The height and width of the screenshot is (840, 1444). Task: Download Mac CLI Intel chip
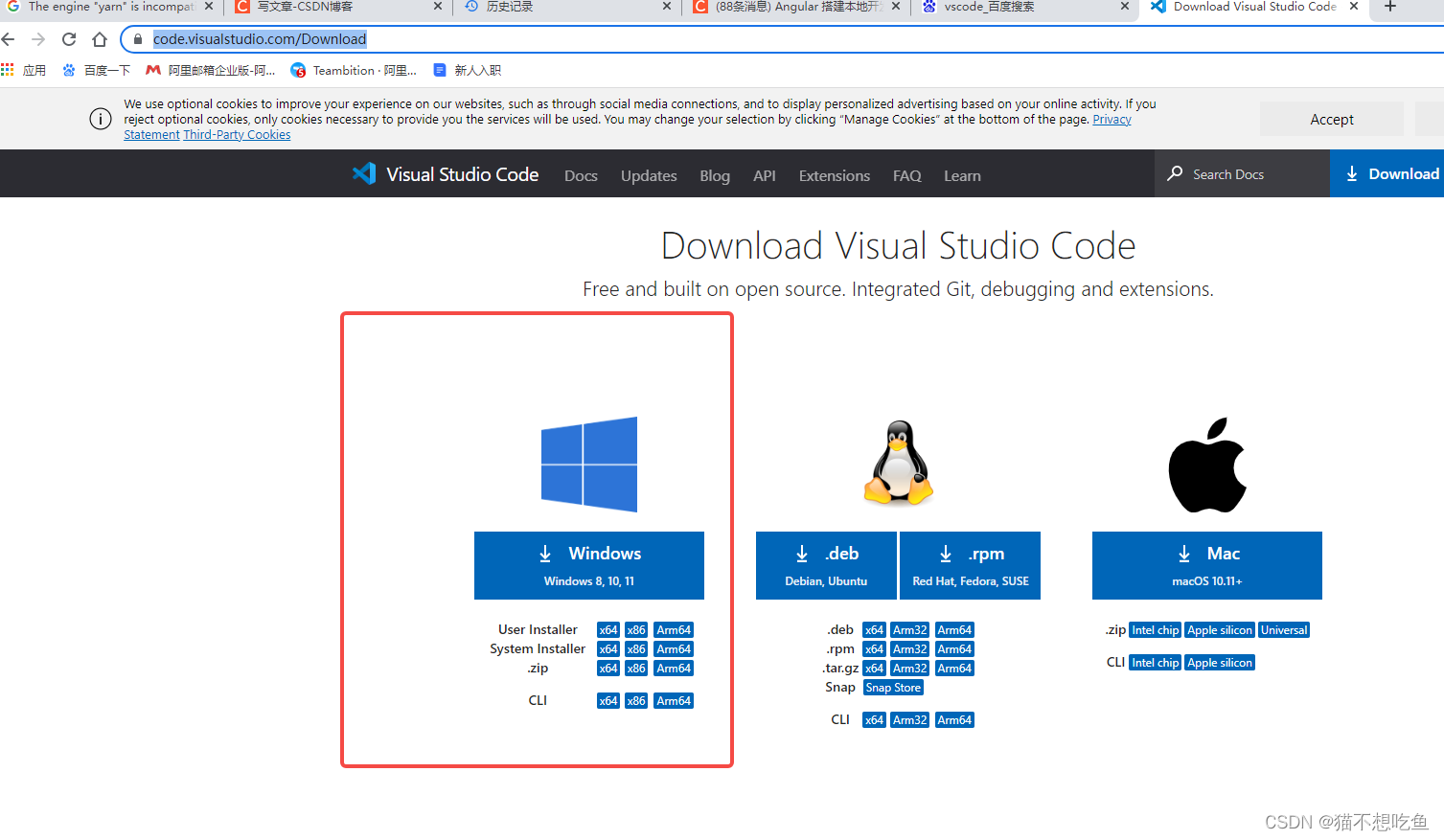click(1156, 663)
